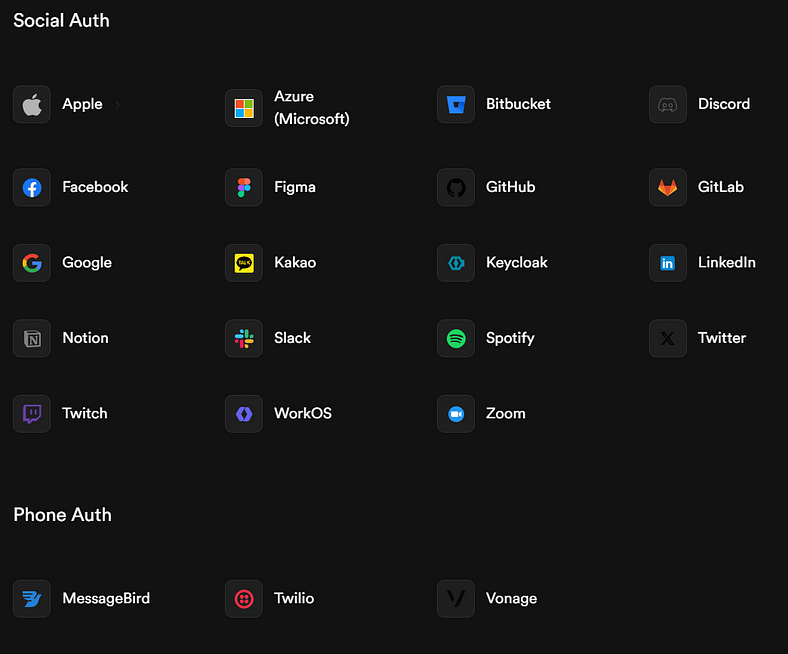Click the Notion logo icon

click(32, 338)
